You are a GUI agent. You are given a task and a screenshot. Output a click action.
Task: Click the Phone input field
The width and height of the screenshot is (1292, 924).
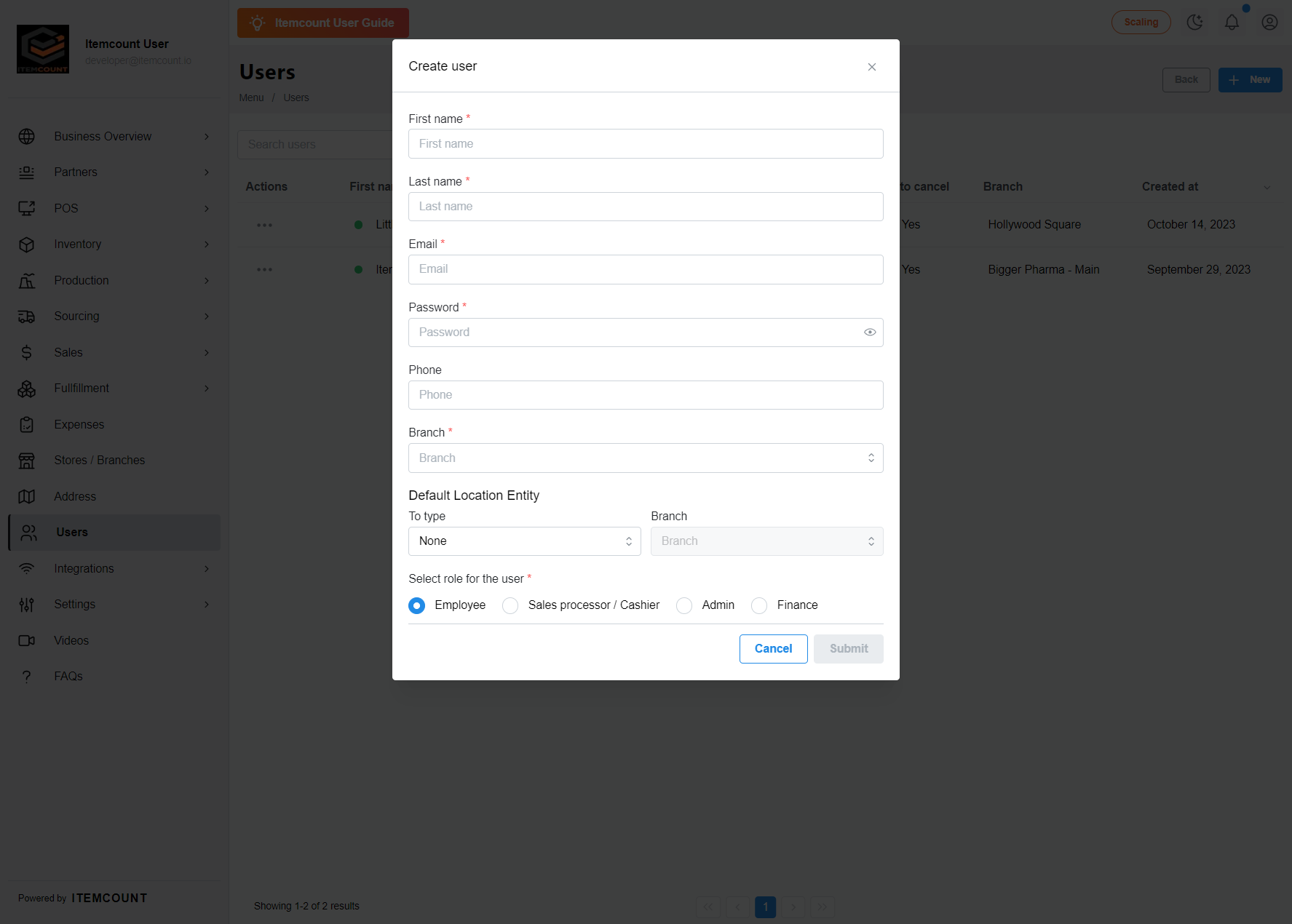tap(646, 395)
